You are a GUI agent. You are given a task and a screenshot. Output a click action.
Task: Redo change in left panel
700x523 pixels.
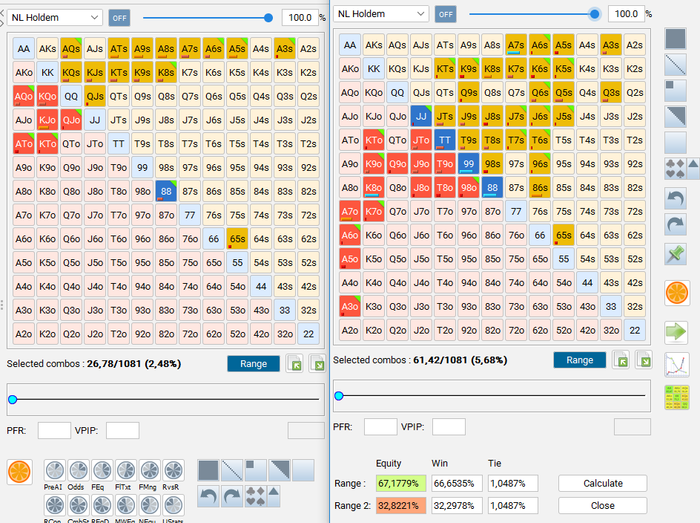tap(232, 496)
